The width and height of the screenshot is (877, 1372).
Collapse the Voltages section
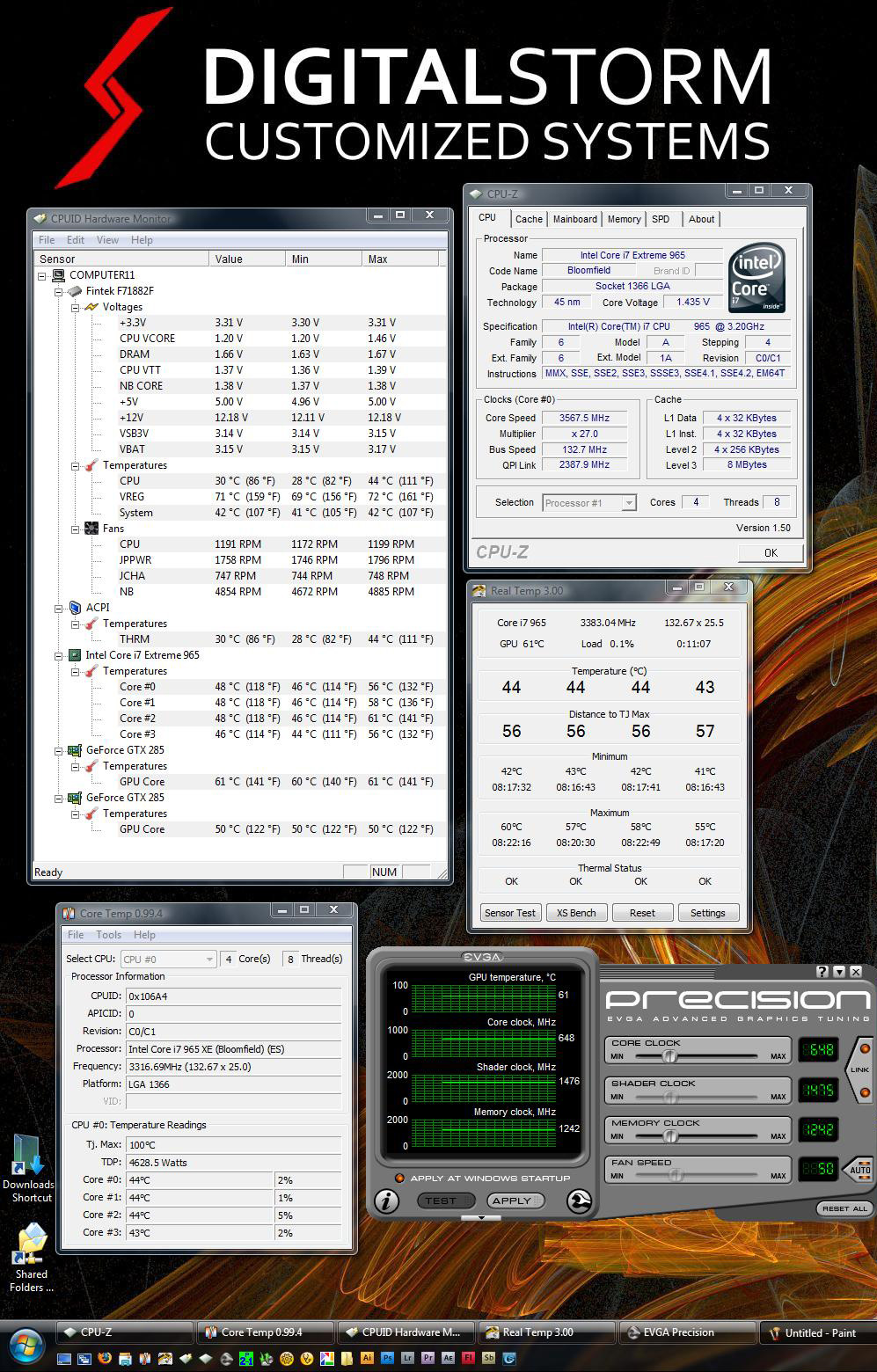click(75, 307)
